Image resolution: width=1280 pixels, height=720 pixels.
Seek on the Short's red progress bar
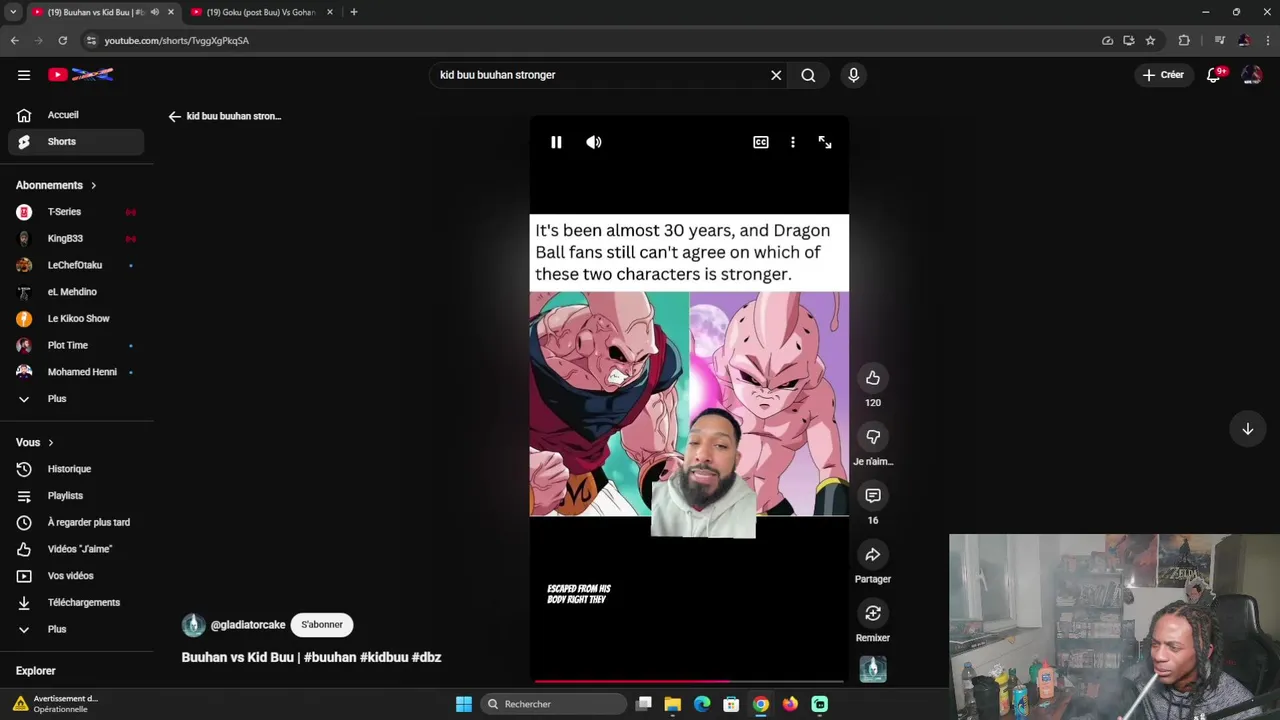[689, 682]
